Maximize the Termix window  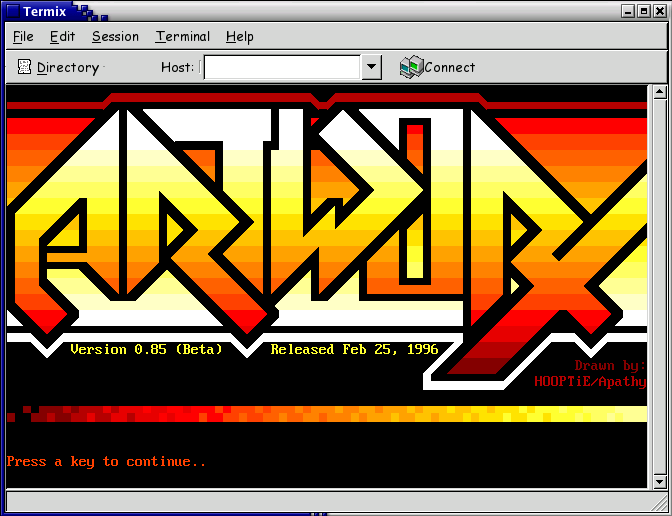(x=642, y=11)
